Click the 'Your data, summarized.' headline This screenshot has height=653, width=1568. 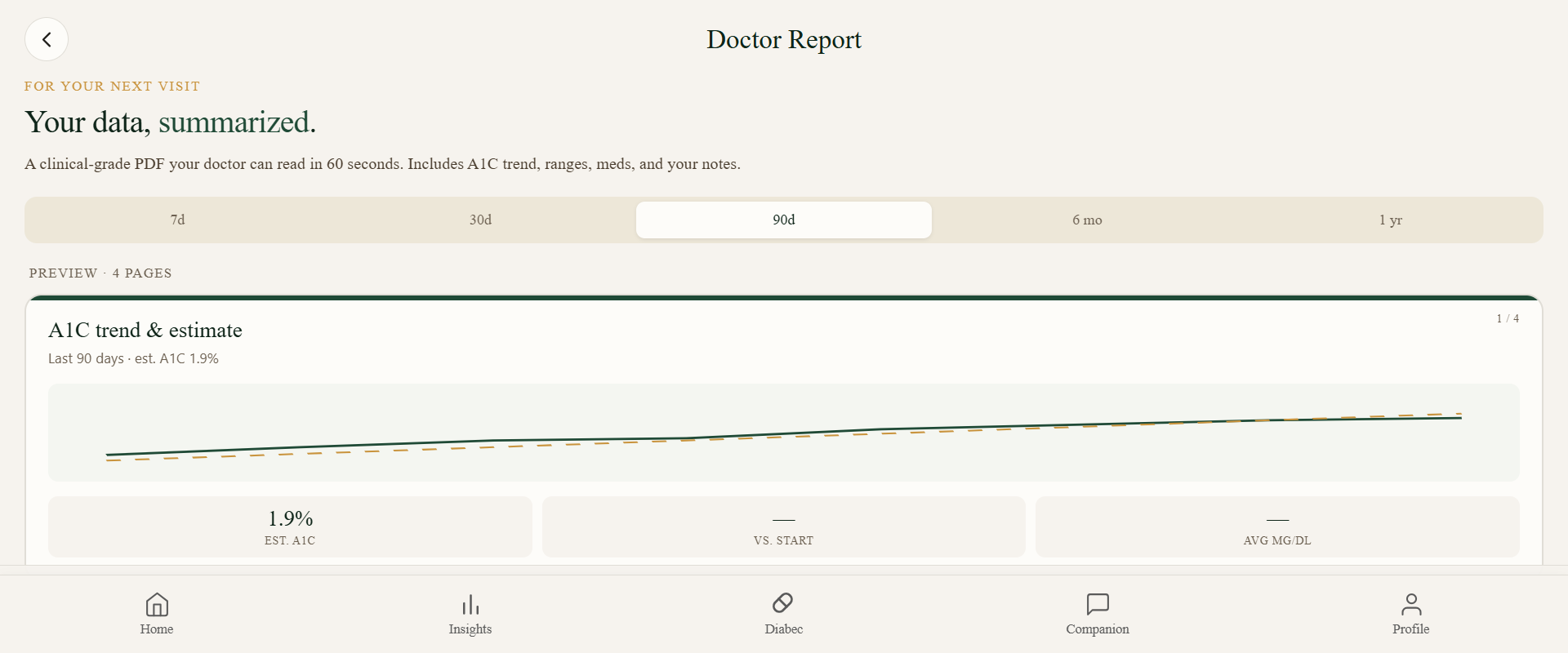(x=171, y=122)
